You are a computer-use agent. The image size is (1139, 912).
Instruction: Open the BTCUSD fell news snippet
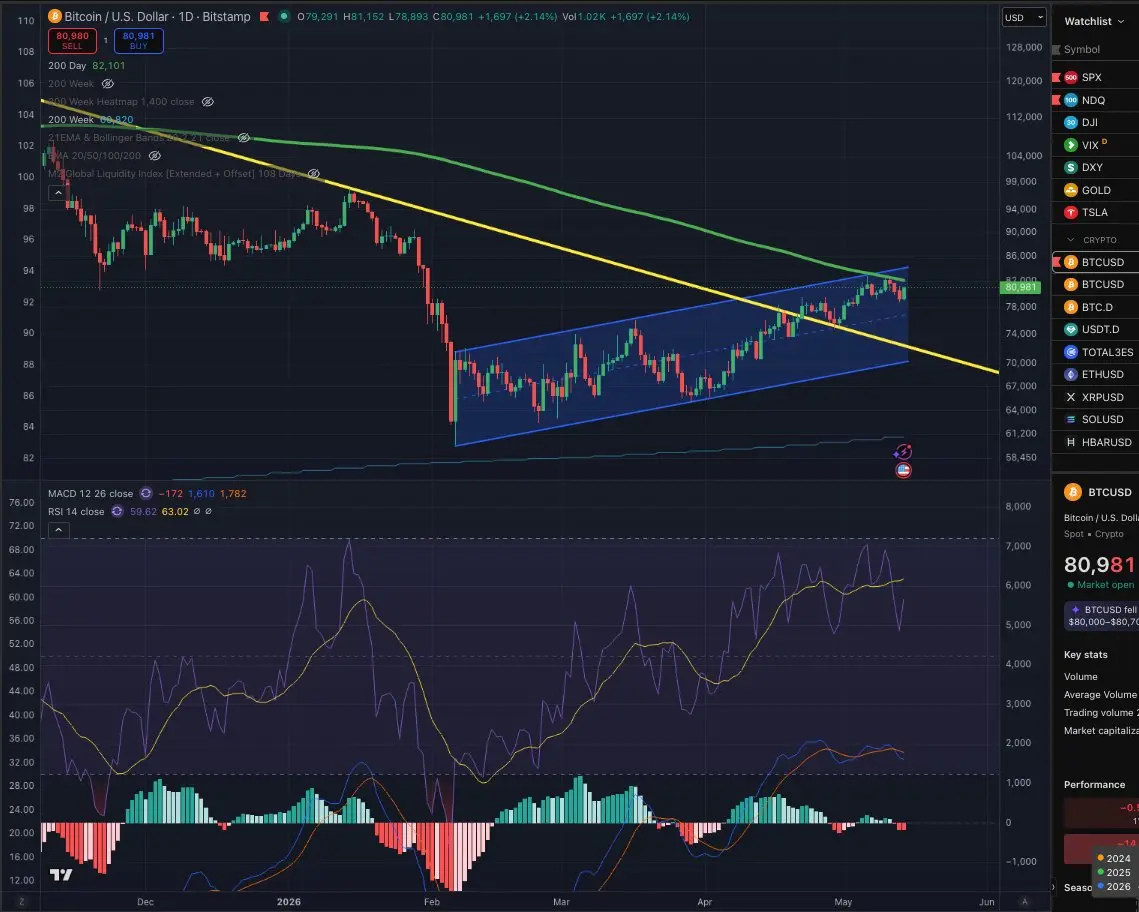[1102, 615]
